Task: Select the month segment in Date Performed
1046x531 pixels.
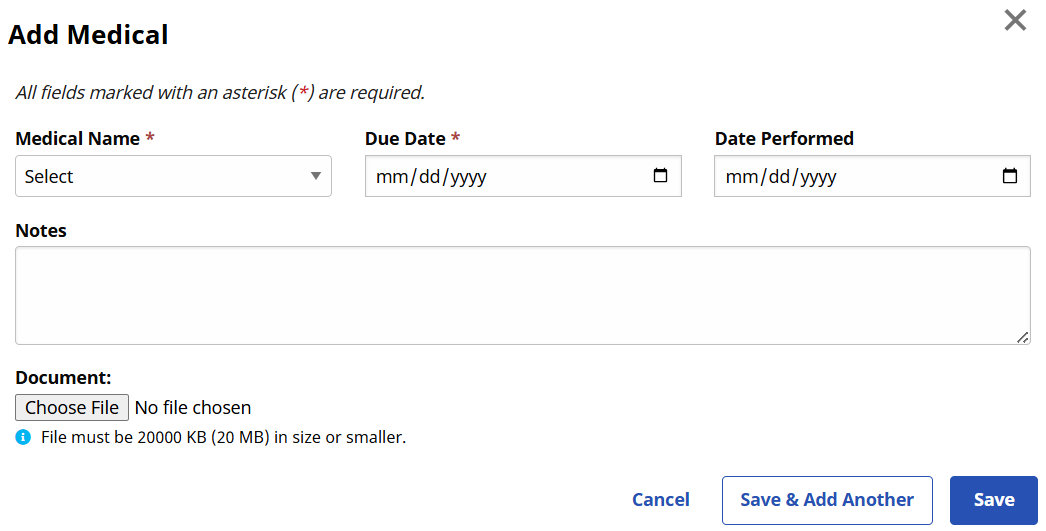Action: point(737,177)
